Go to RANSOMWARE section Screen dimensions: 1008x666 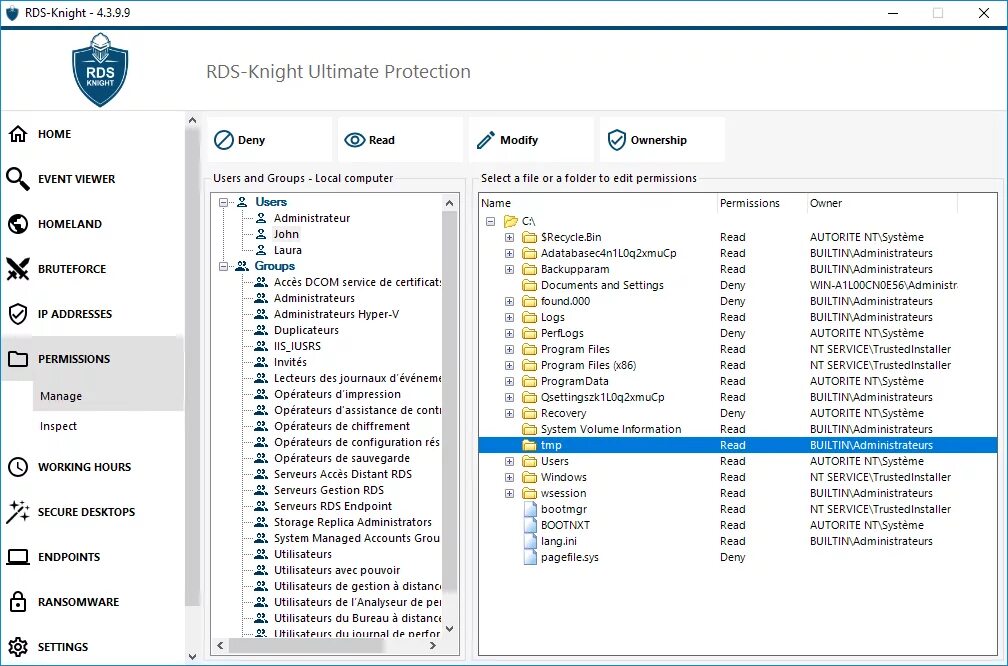[78, 602]
